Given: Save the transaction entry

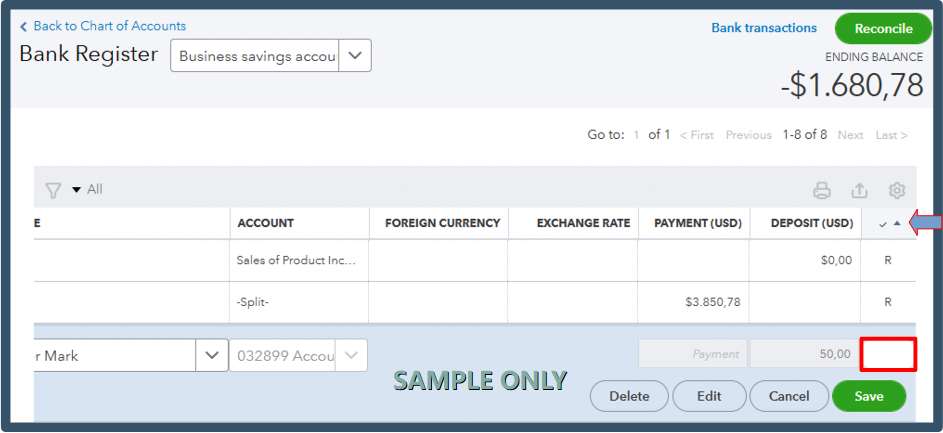Looking at the screenshot, I should coord(868,396).
